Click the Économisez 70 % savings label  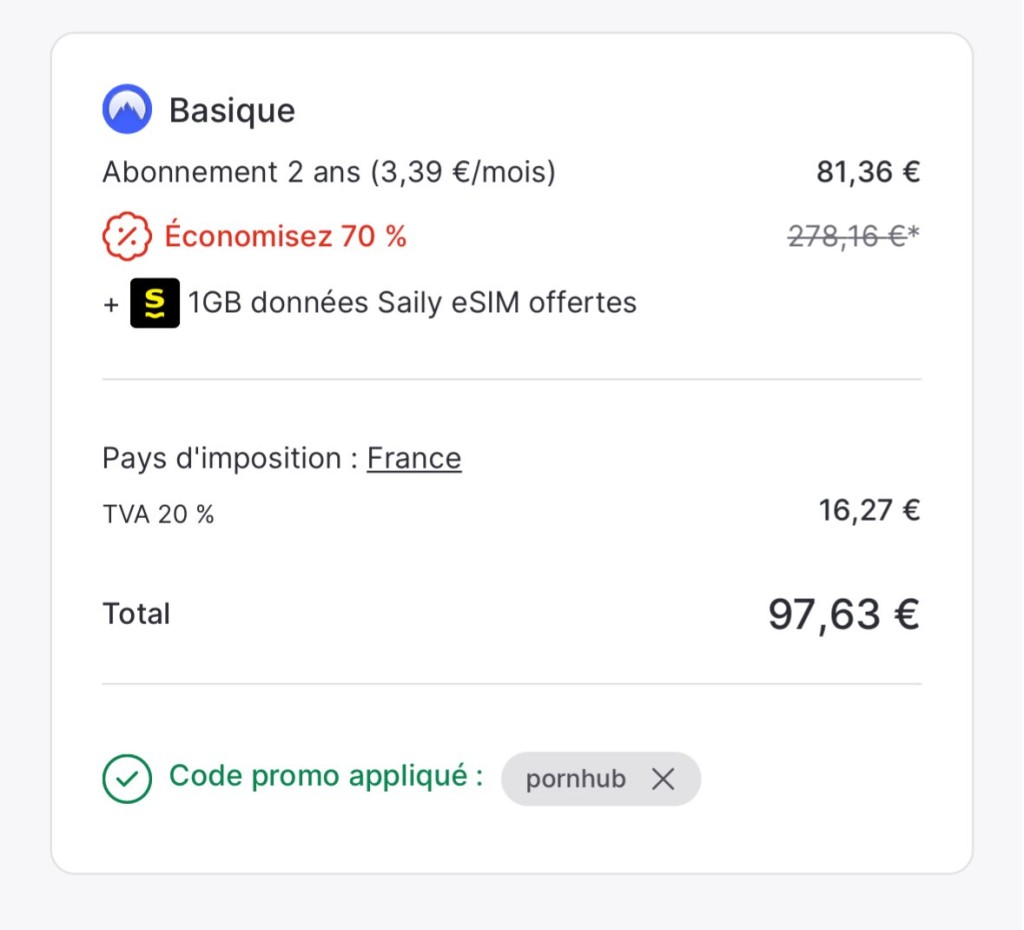pyautogui.click(x=285, y=237)
